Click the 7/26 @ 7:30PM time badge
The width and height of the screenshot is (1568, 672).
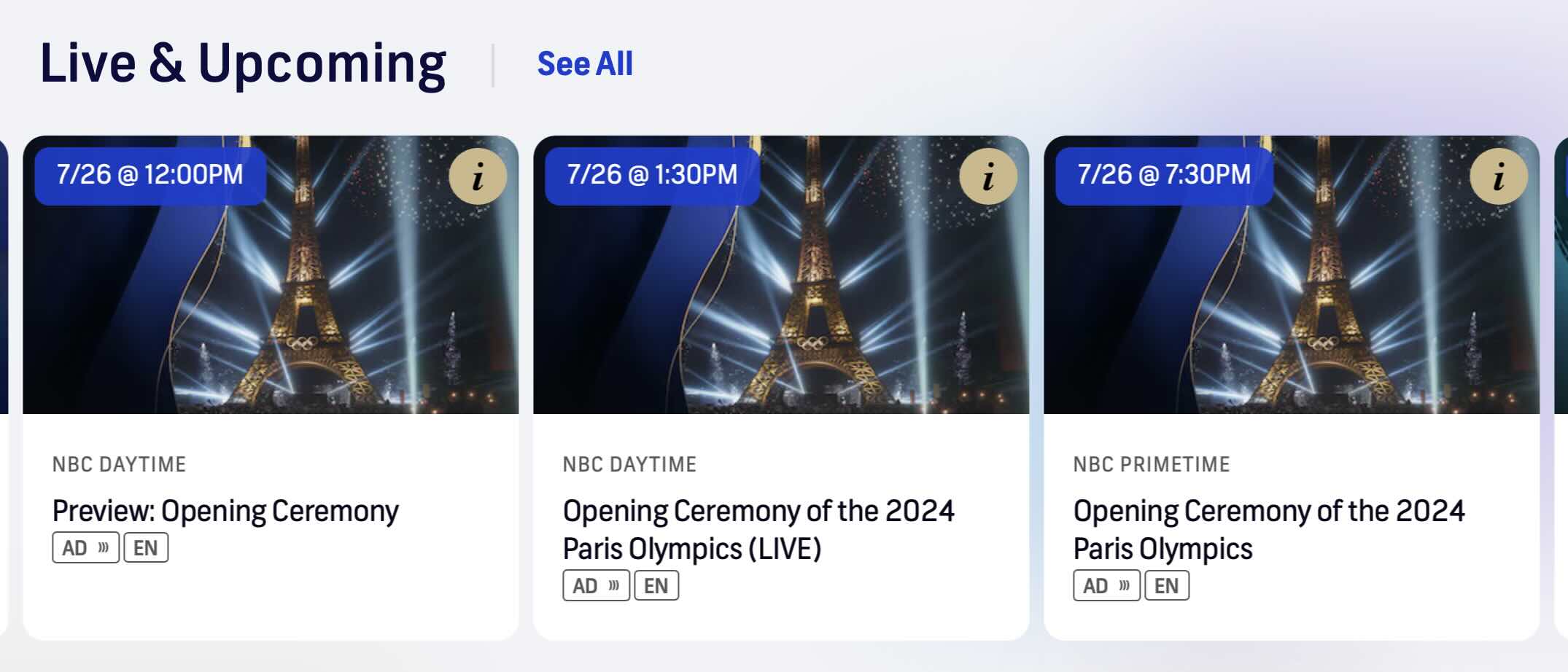1163,175
